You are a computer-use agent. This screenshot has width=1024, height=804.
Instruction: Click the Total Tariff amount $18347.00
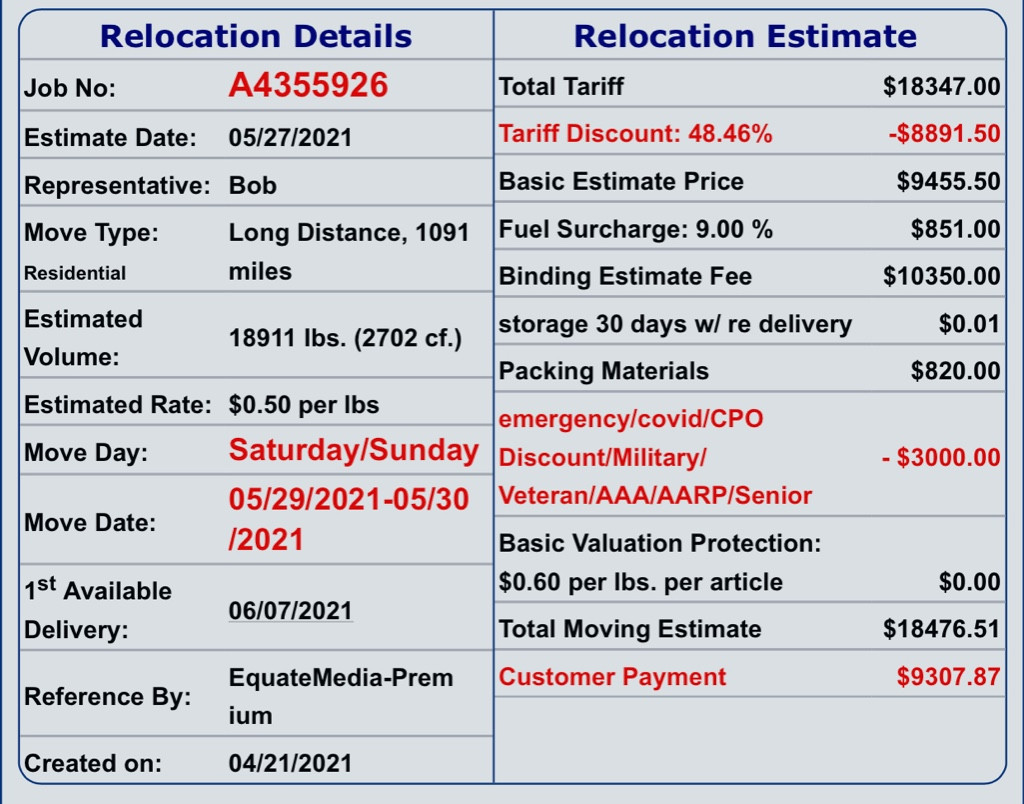tap(941, 87)
